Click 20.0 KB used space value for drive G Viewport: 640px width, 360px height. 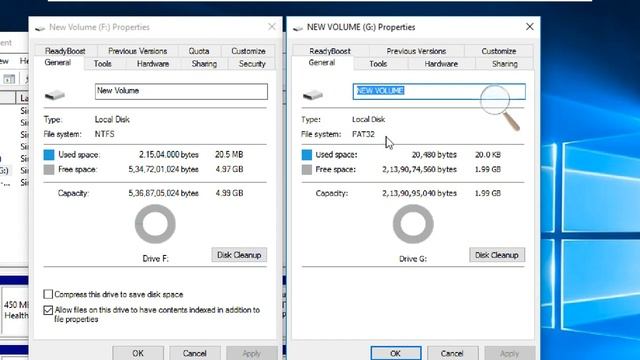point(488,155)
